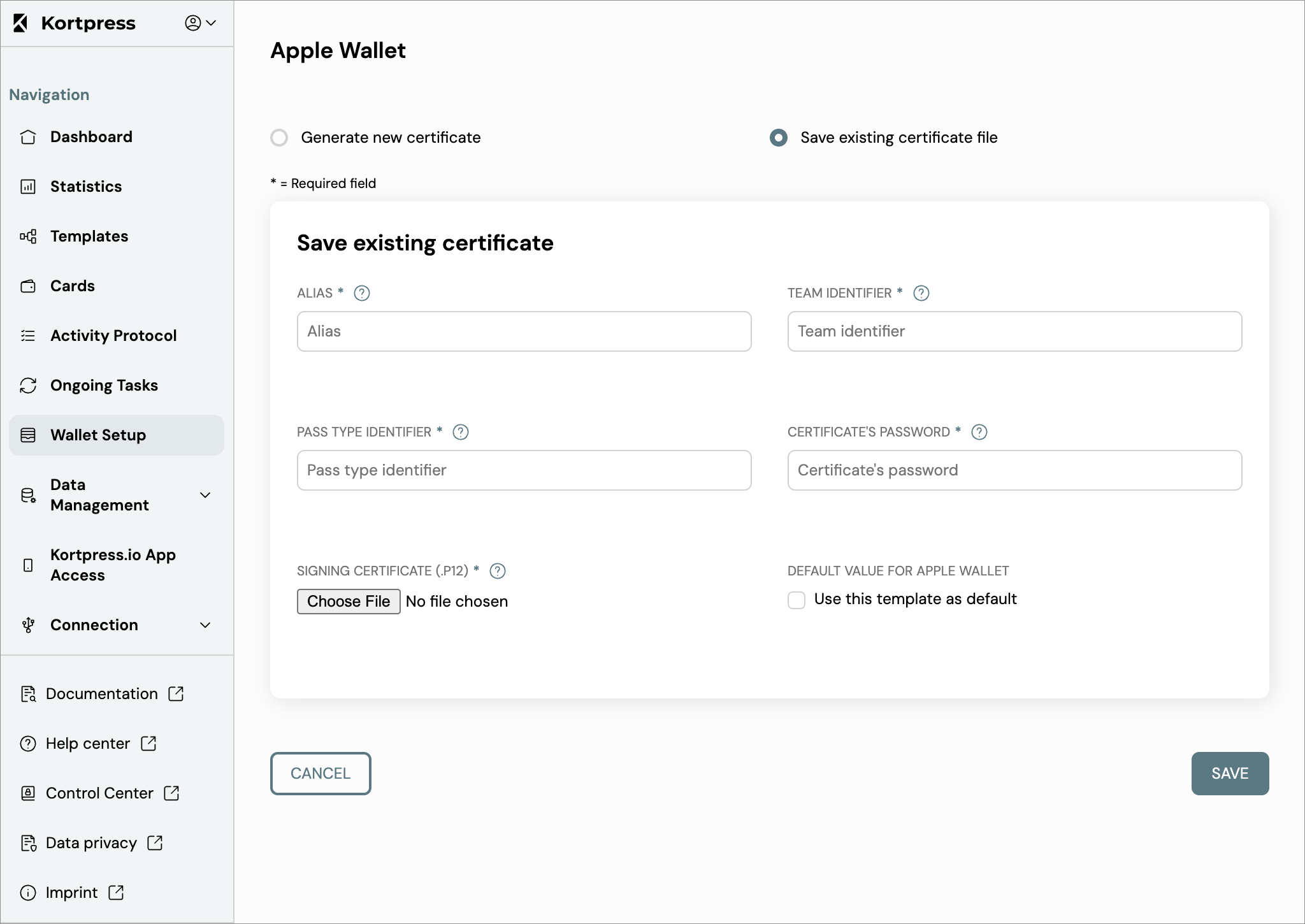Click the Cards wallet icon
Viewport: 1305px width, 924px height.
[x=28, y=286]
